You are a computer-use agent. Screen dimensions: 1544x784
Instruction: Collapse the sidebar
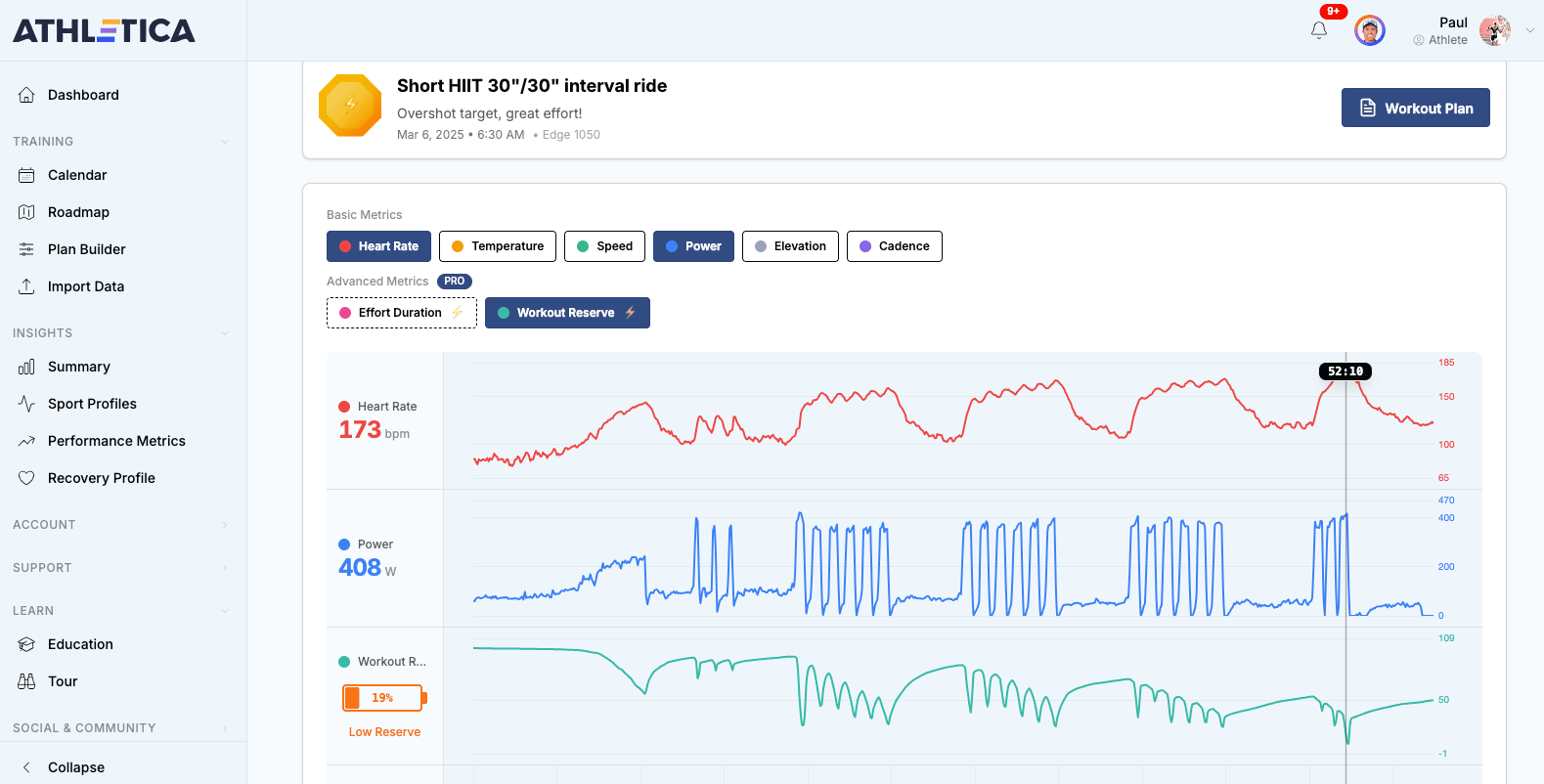click(x=75, y=767)
